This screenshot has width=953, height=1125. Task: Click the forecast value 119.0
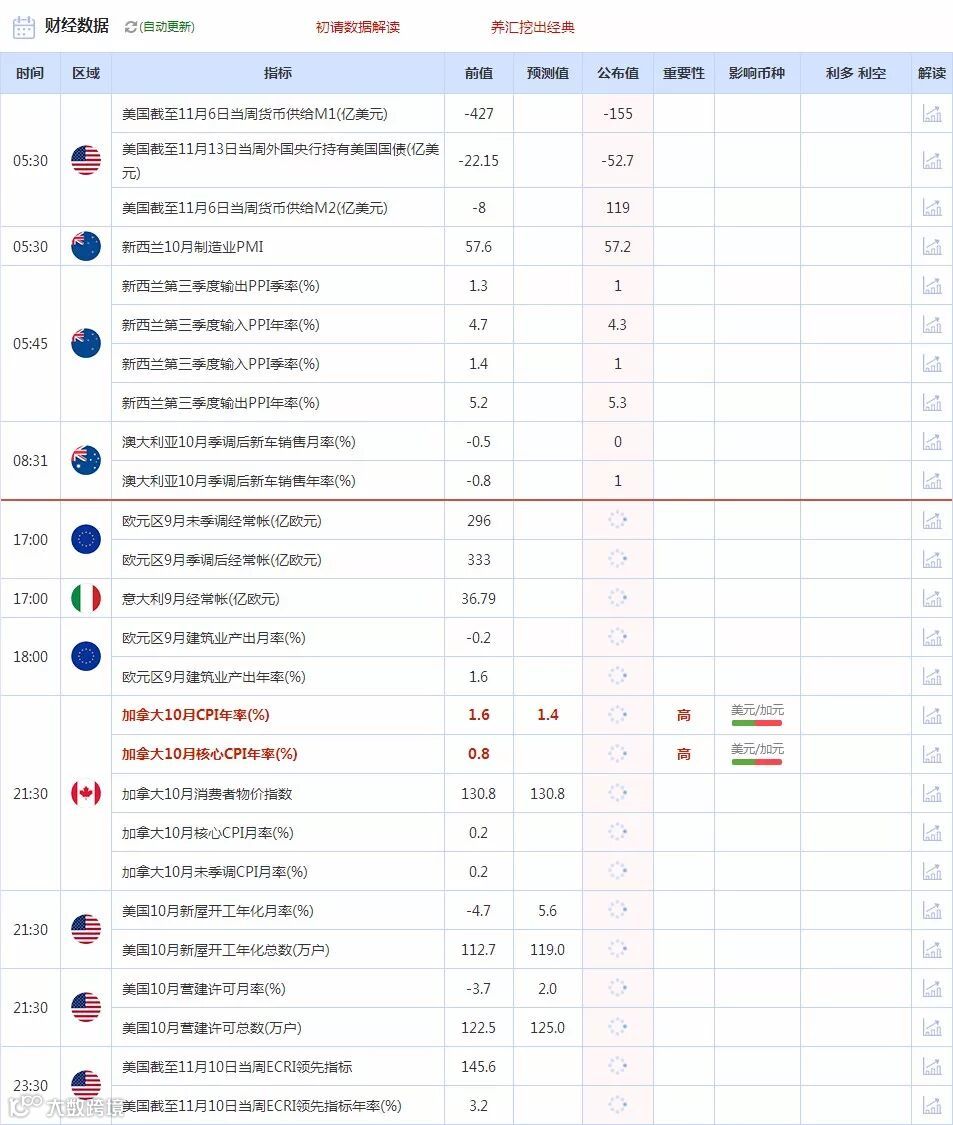pyautogui.click(x=548, y=949)
